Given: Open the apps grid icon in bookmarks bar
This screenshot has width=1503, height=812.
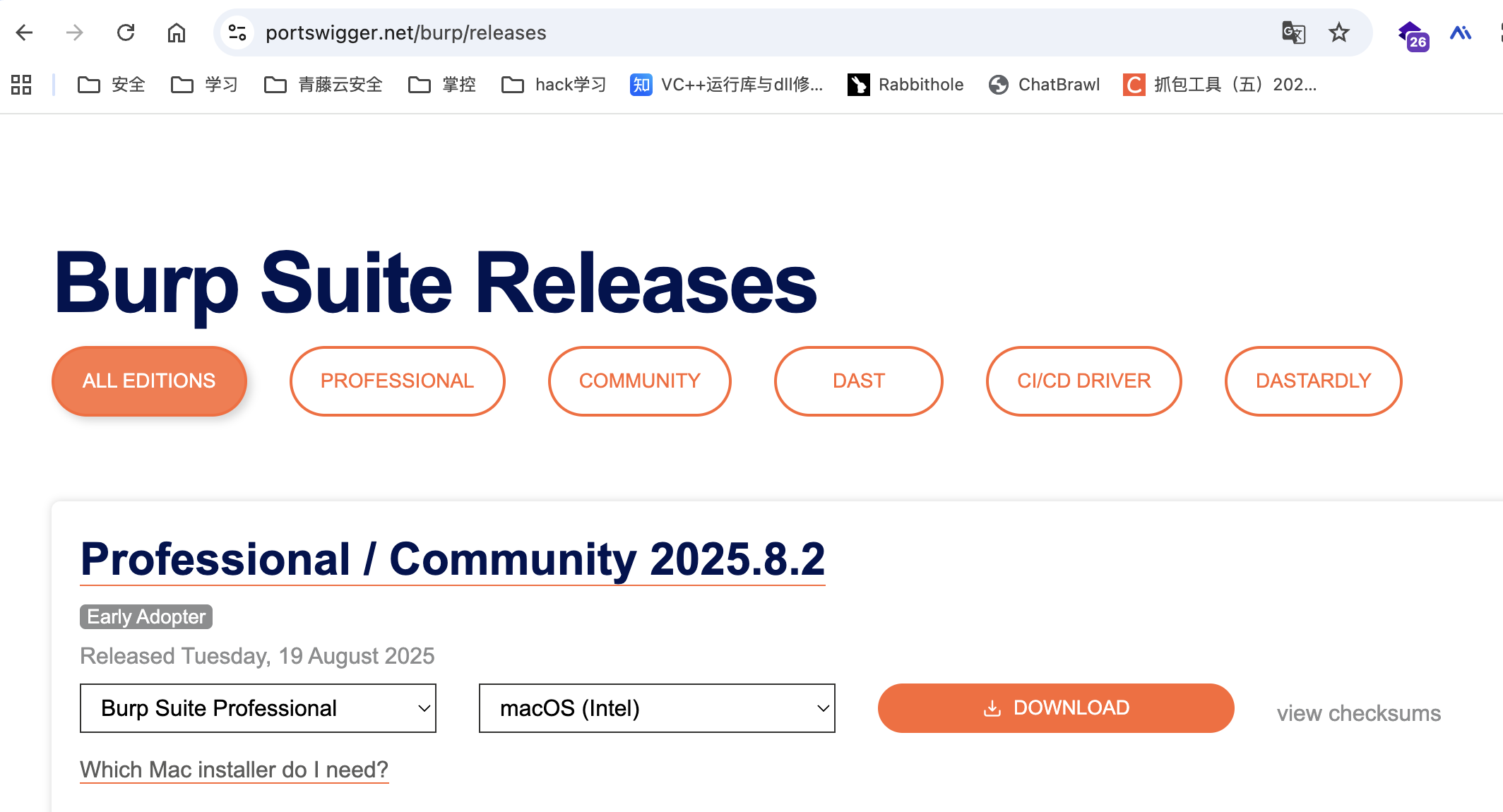Looking at the screenshot, I should tap(21, 85).
